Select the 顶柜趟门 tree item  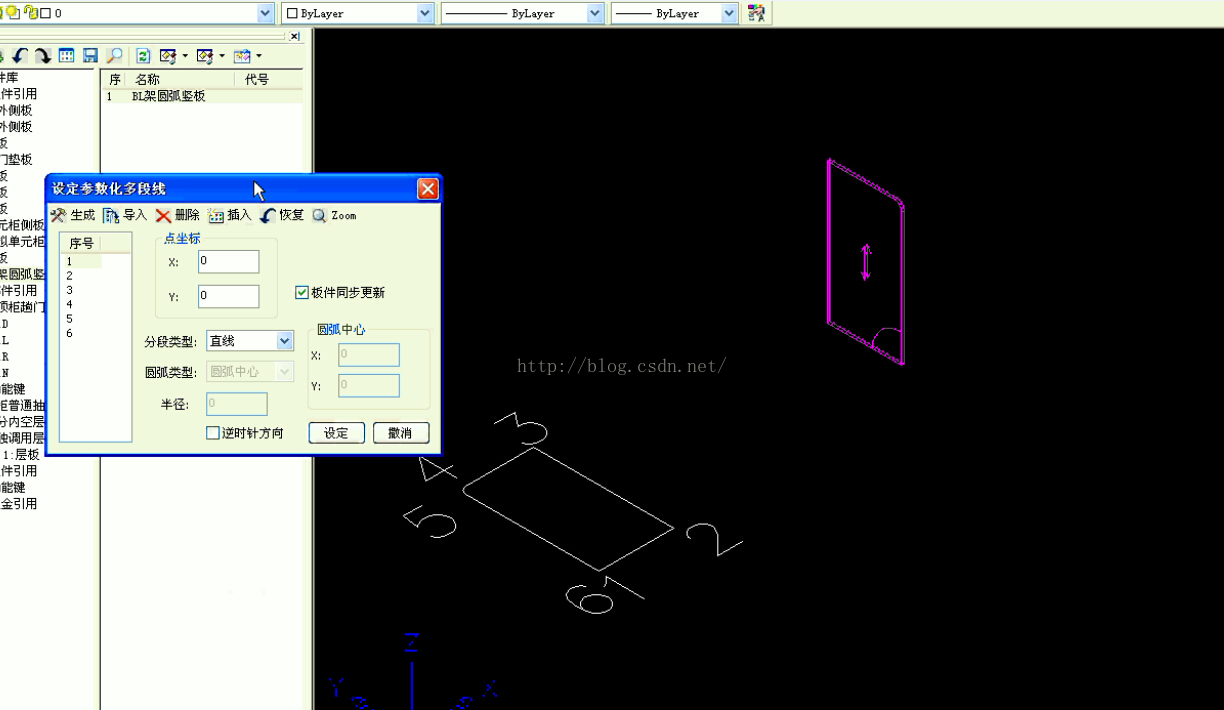23,307
